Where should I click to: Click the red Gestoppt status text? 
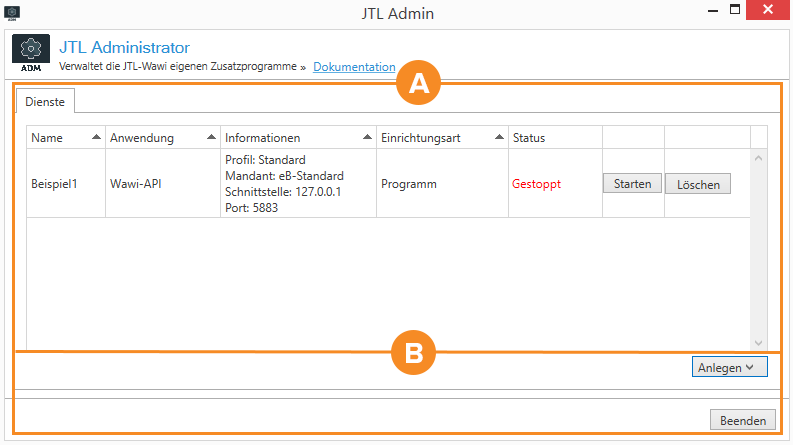click(536, 184)
